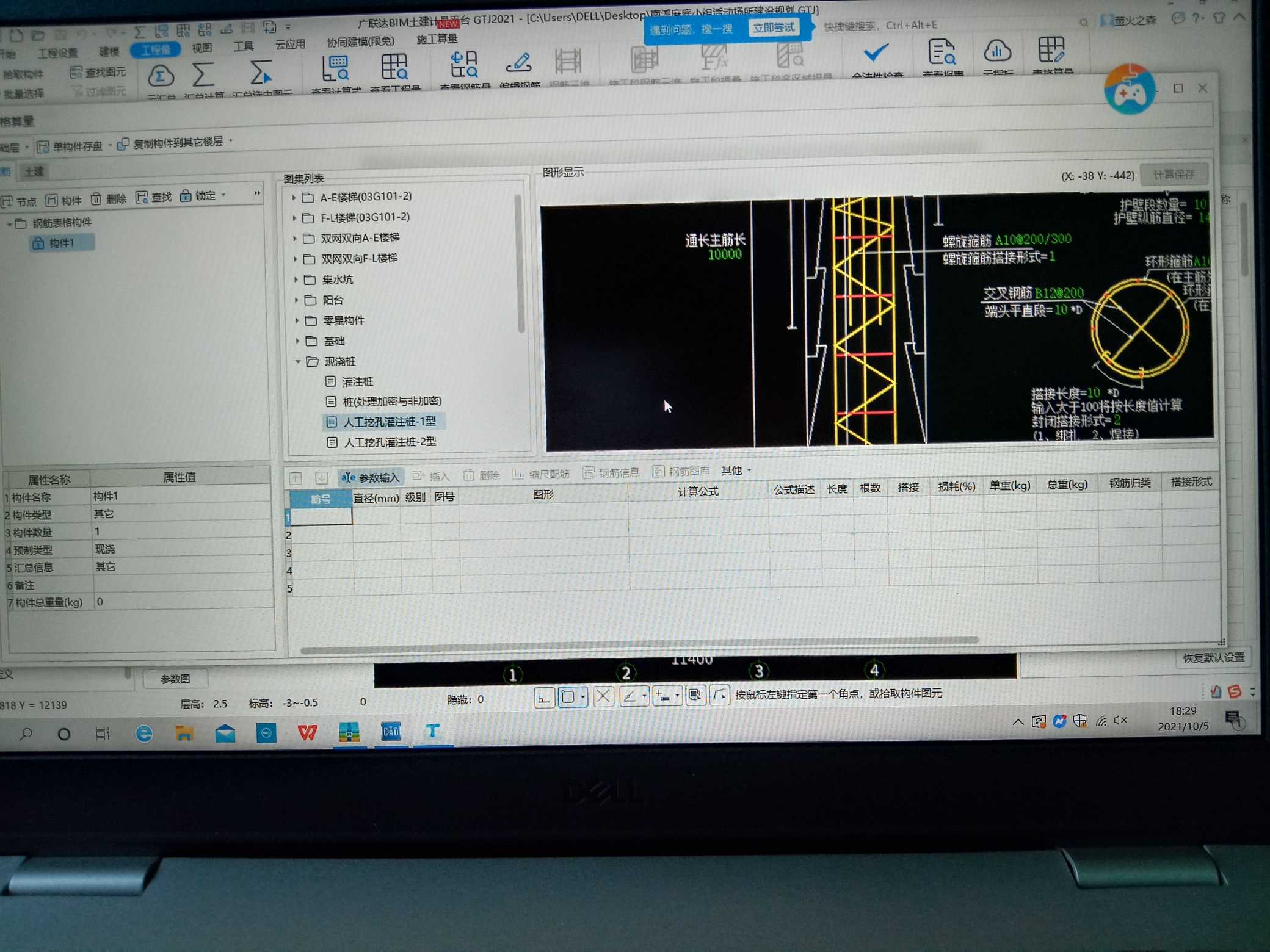Open the WPS Office taskbar icon
The height and width of the screenshot is (952, 1270).
click(307, 732)
